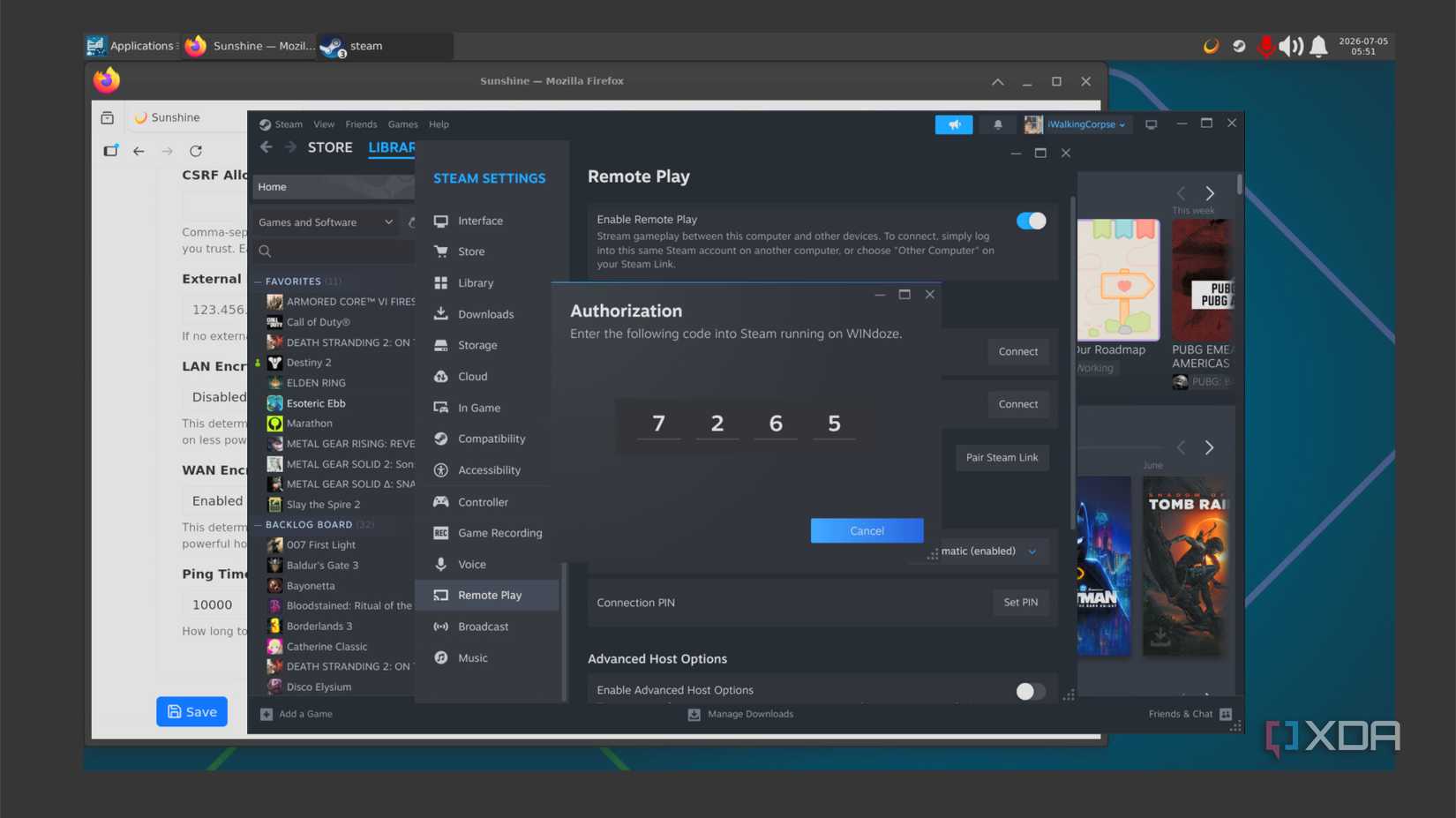Cancel the Authorization dialog
This screenshot has height=818, width=1456.
[867, 530]
